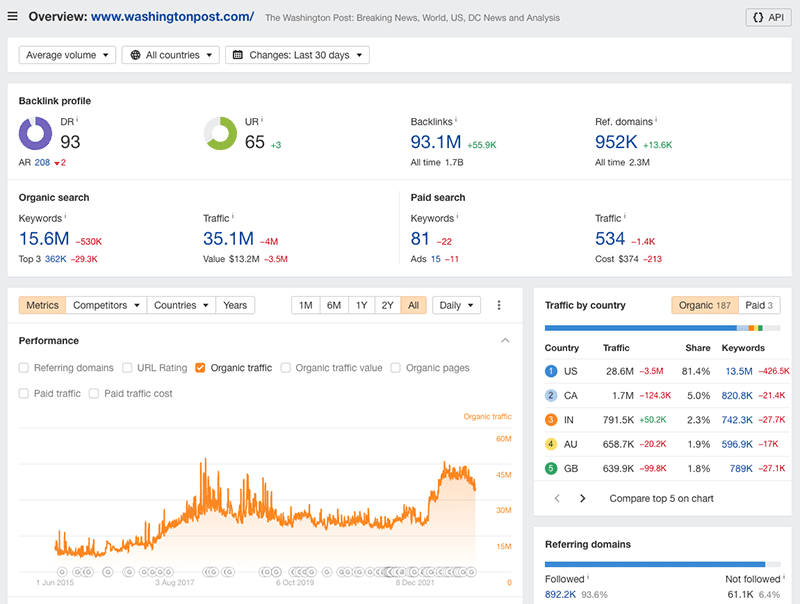Go to next countries page arrow

583,498
